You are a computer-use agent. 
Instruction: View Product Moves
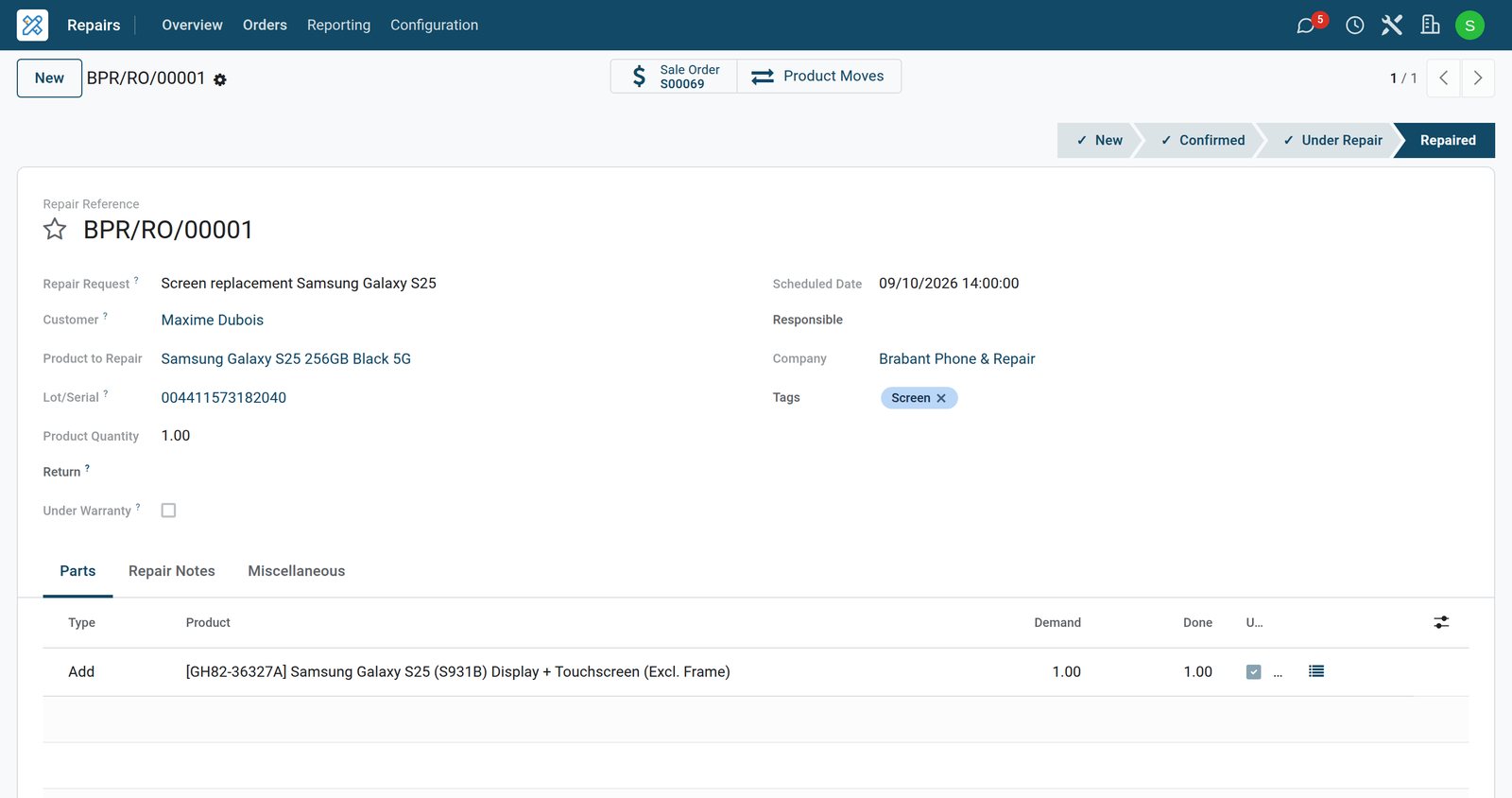[x=818, y=77]
